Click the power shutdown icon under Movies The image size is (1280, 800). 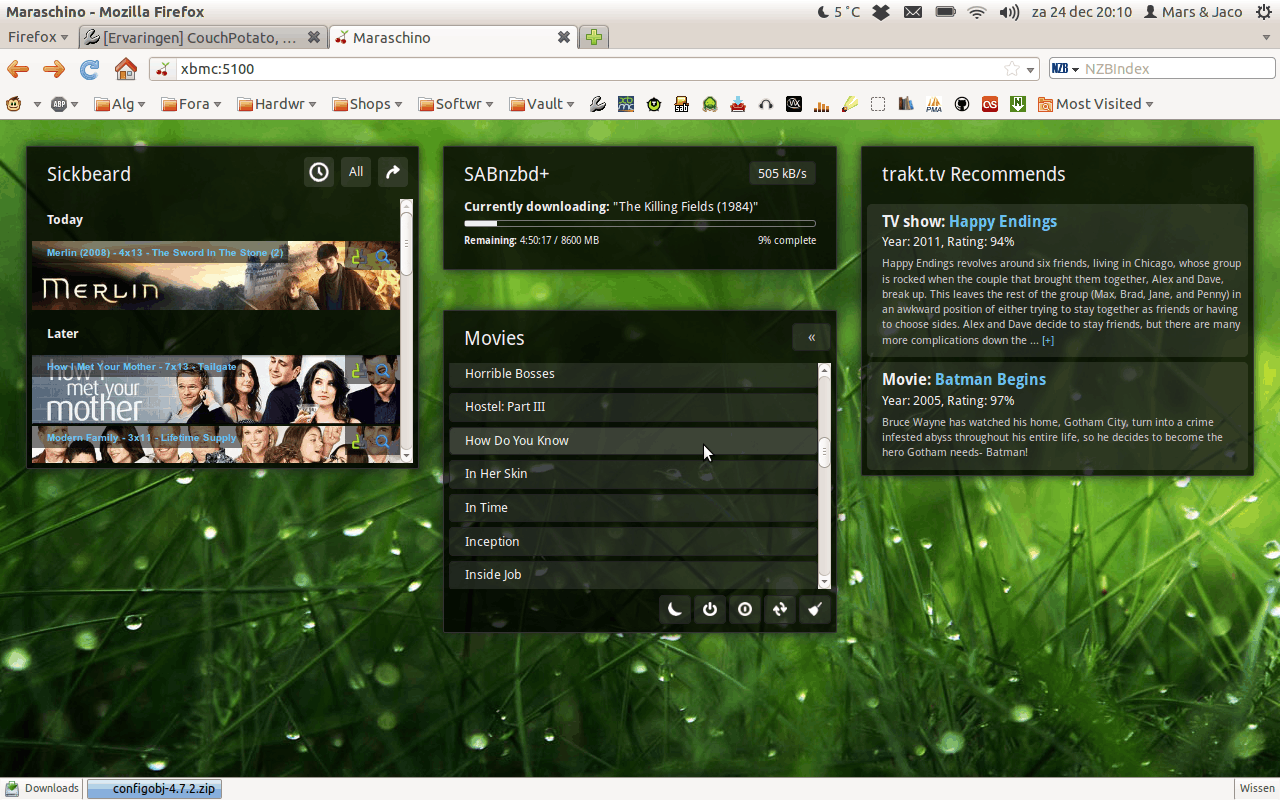[710, 609]
